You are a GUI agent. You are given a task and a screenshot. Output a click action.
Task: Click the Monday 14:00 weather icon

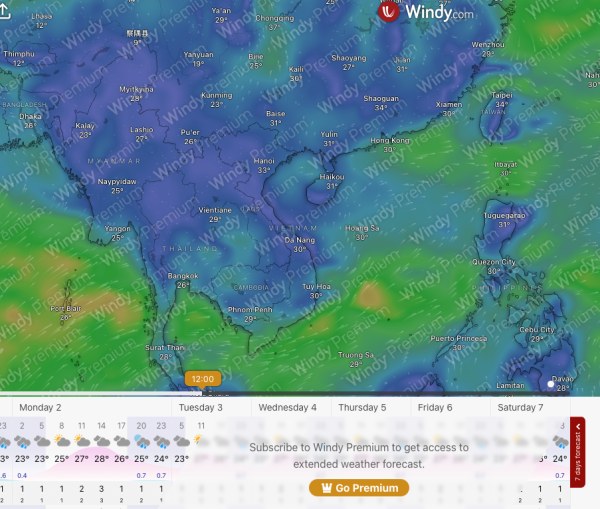101,441
